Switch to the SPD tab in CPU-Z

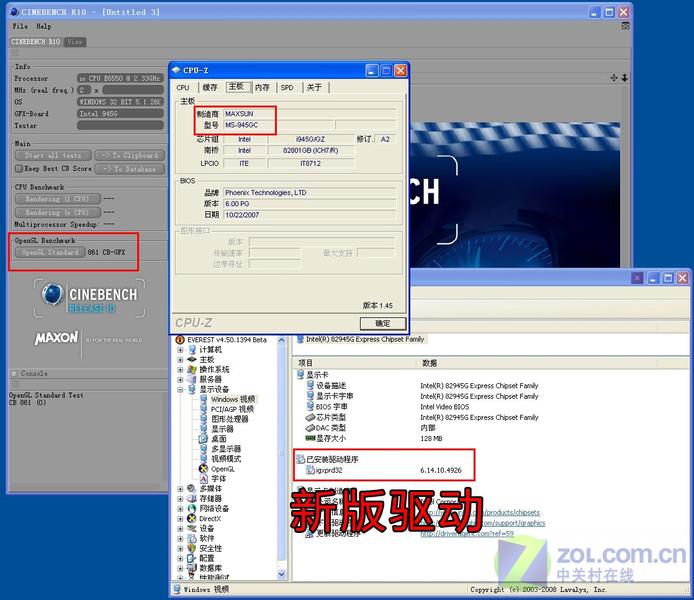pos(287,88)
